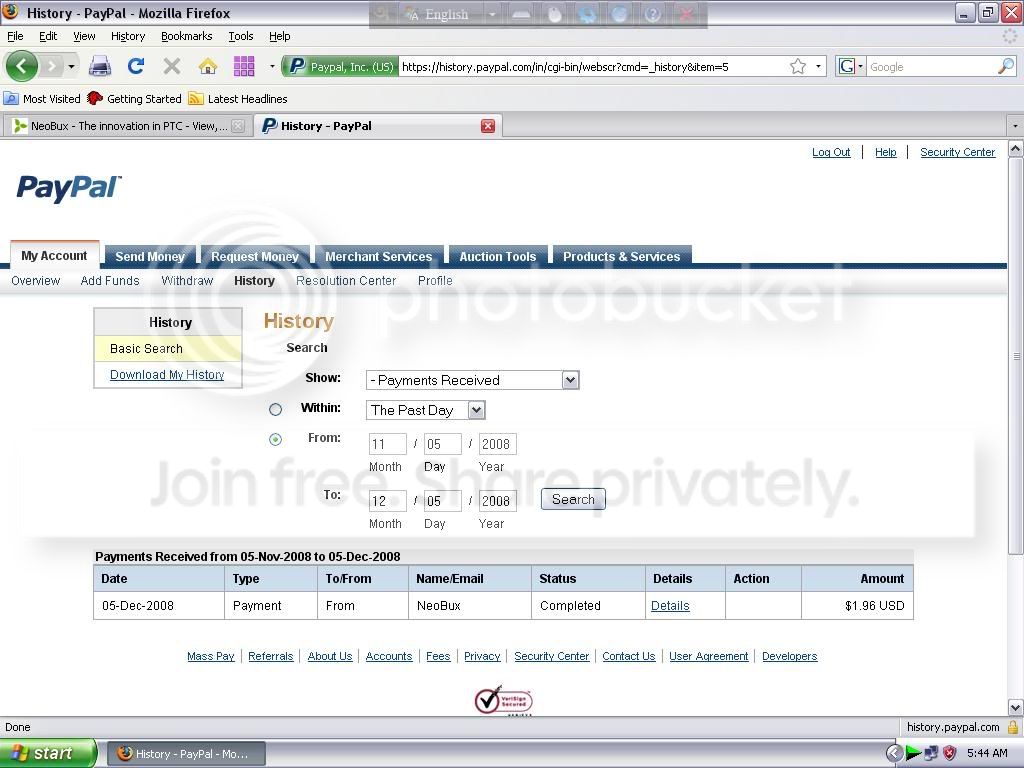1024x768 pixels.
Task: Select the Within radio button
Action: click(276, 409)
